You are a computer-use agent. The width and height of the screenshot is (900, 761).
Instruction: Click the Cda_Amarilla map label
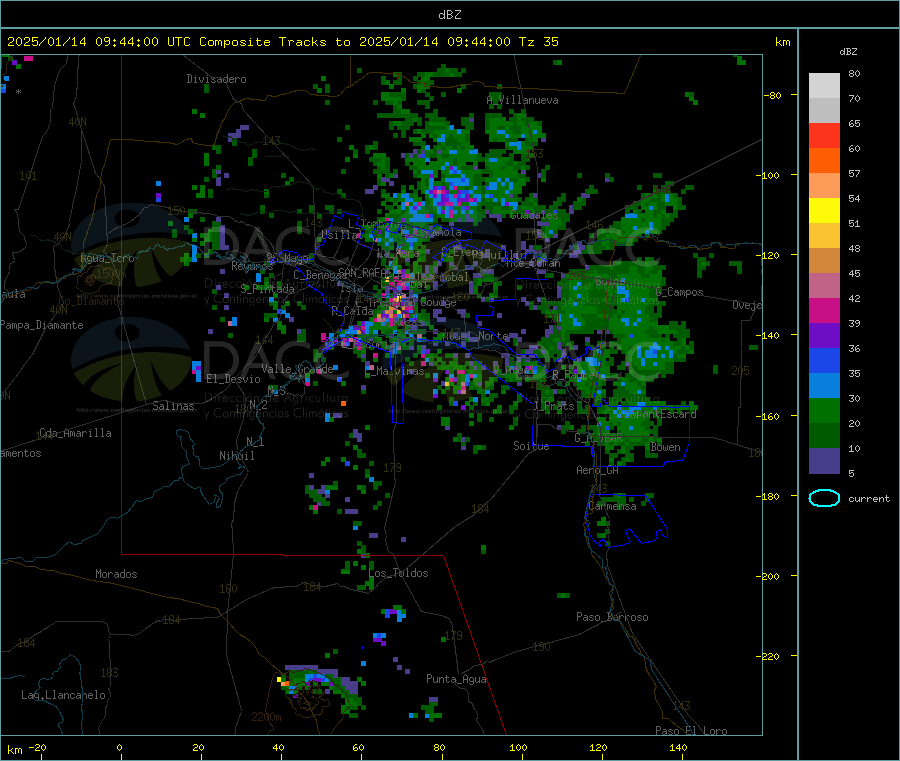click(x=75, y=433)
